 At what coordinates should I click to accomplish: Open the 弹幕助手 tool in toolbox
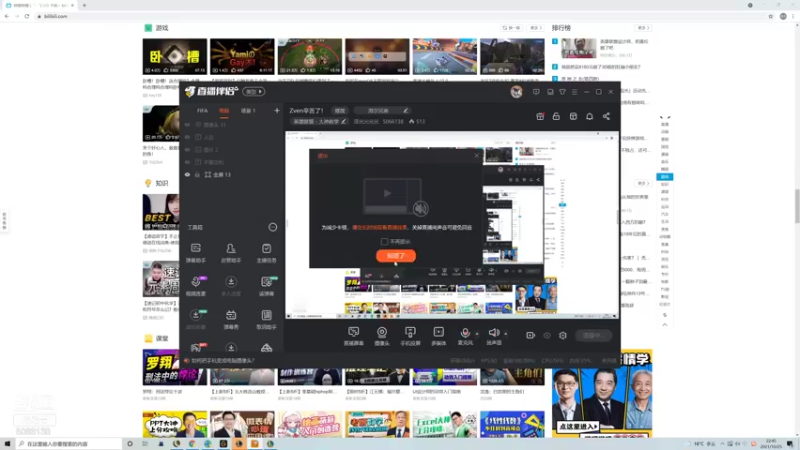click(195, 253)
